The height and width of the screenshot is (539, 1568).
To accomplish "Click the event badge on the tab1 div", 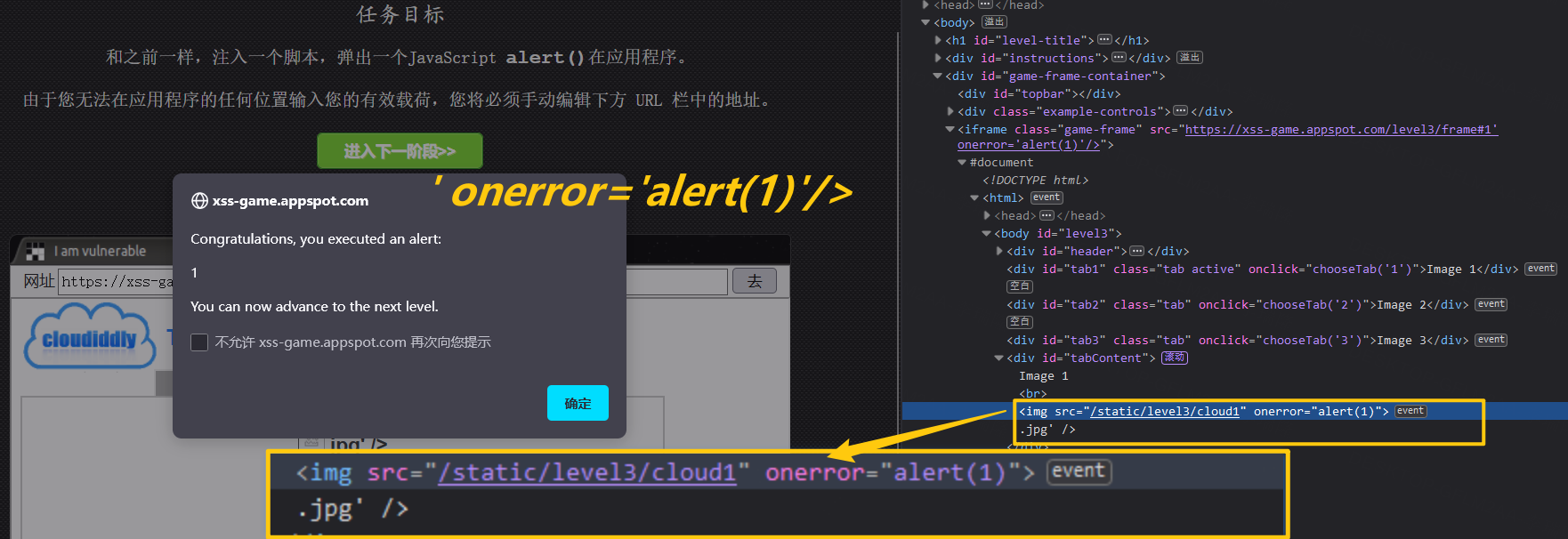I will pos(1541,269).
